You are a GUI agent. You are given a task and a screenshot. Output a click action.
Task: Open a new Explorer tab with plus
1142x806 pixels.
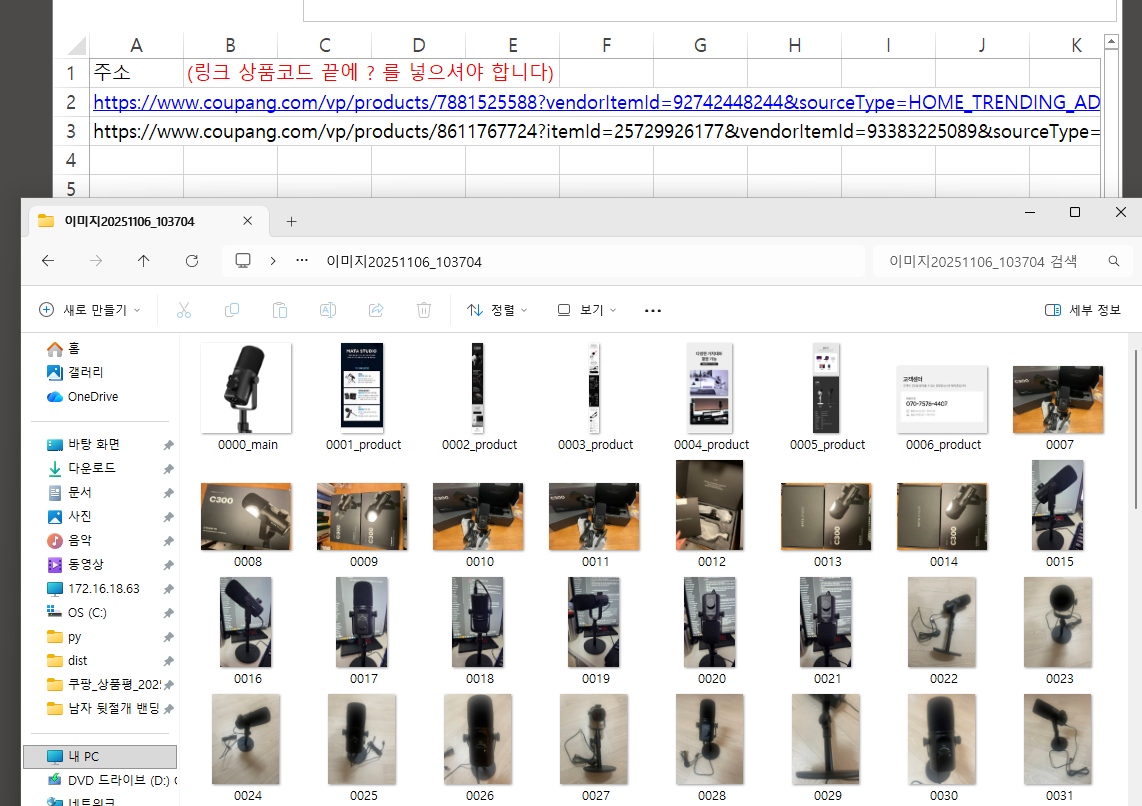(x=292, y=221)
